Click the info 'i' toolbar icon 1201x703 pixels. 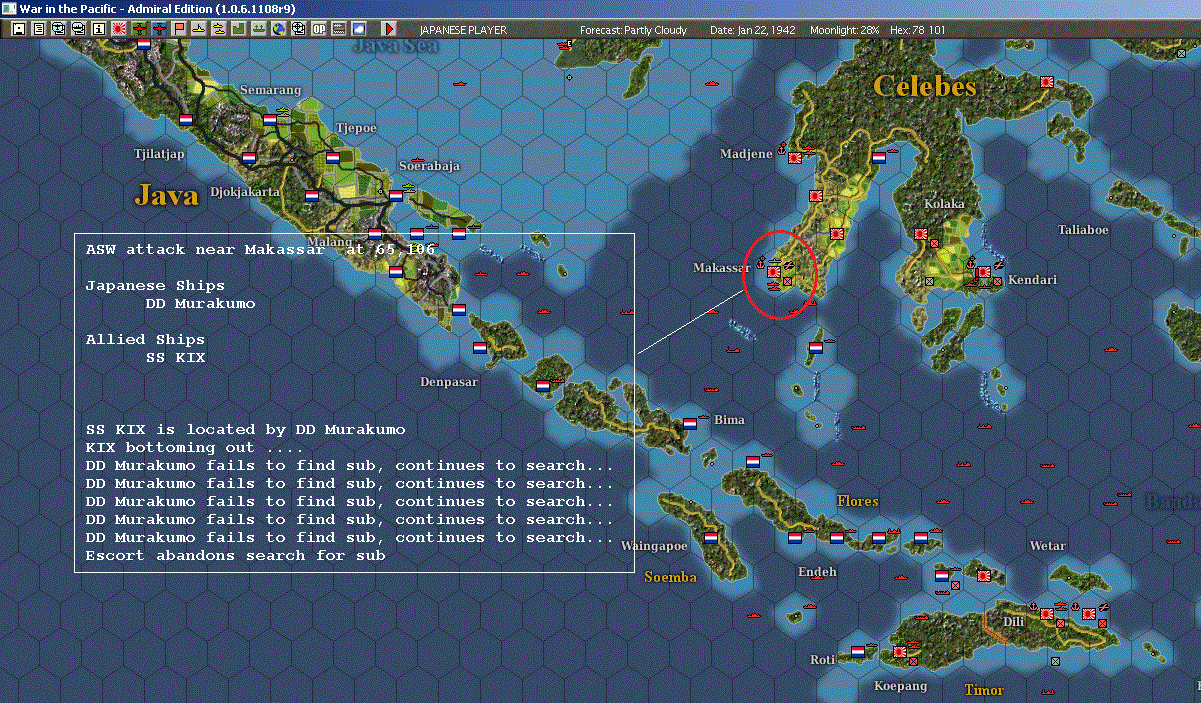point(98,29)
